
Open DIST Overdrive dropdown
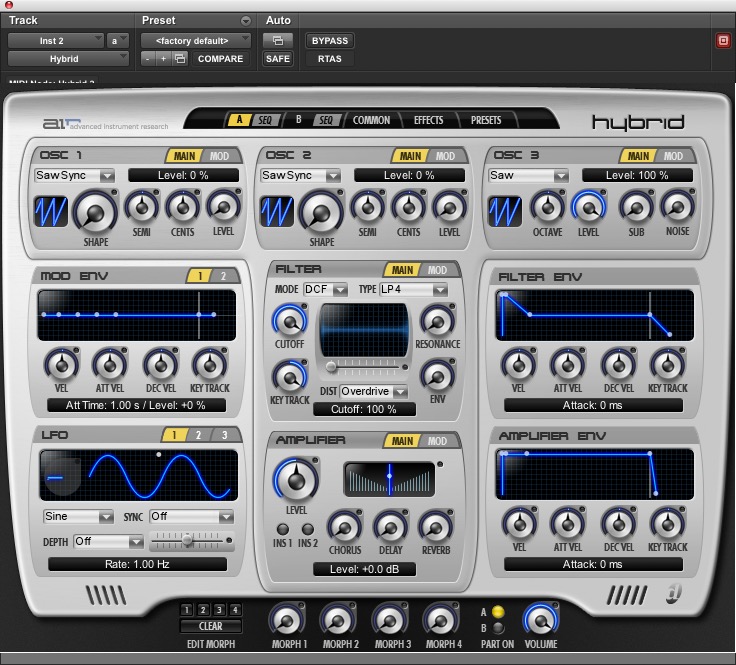click(x=374, y=391)
